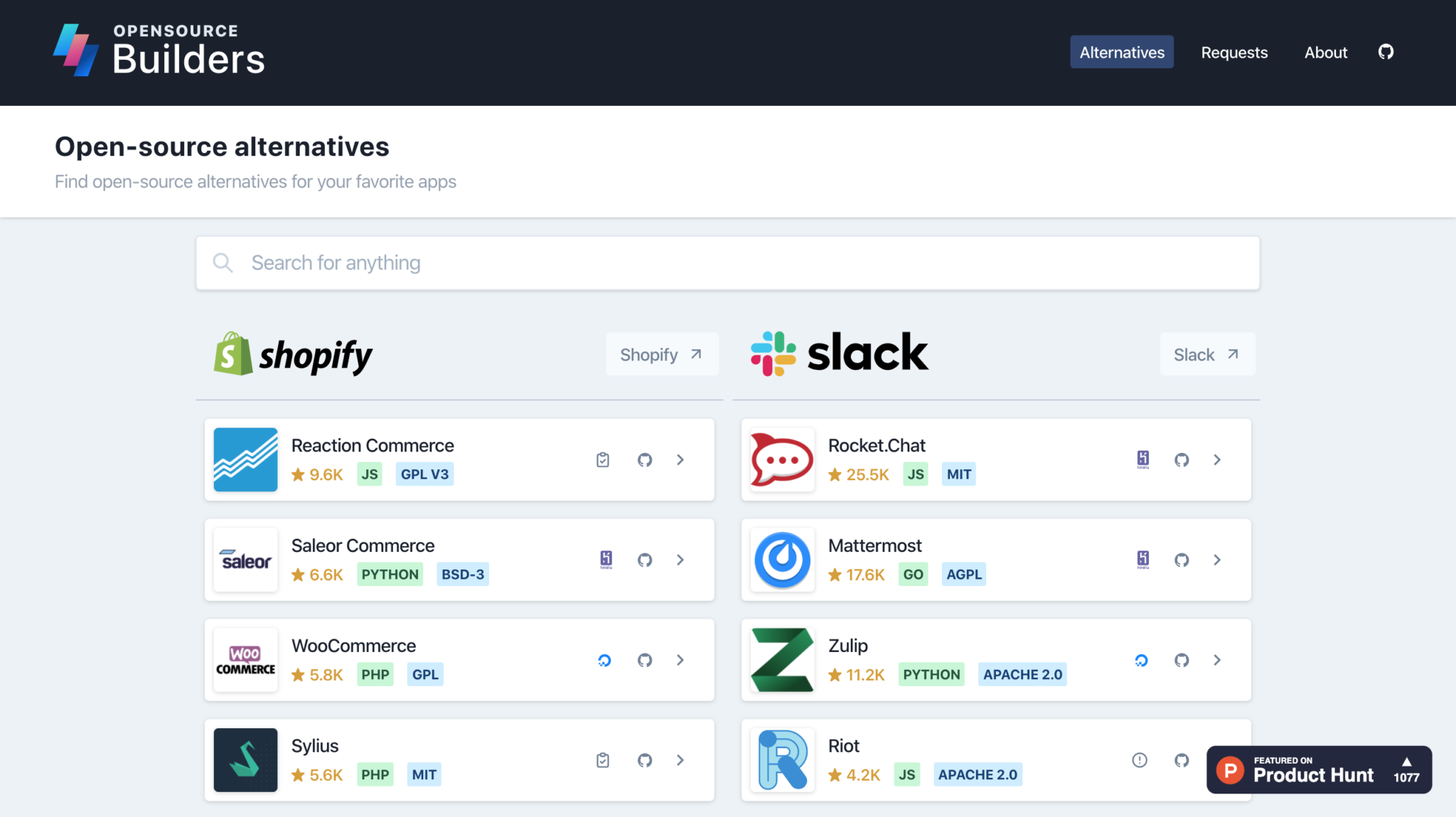Expand the Reaction Commerce detail arrow
1456x817 pixels.
tap(678, 460)
